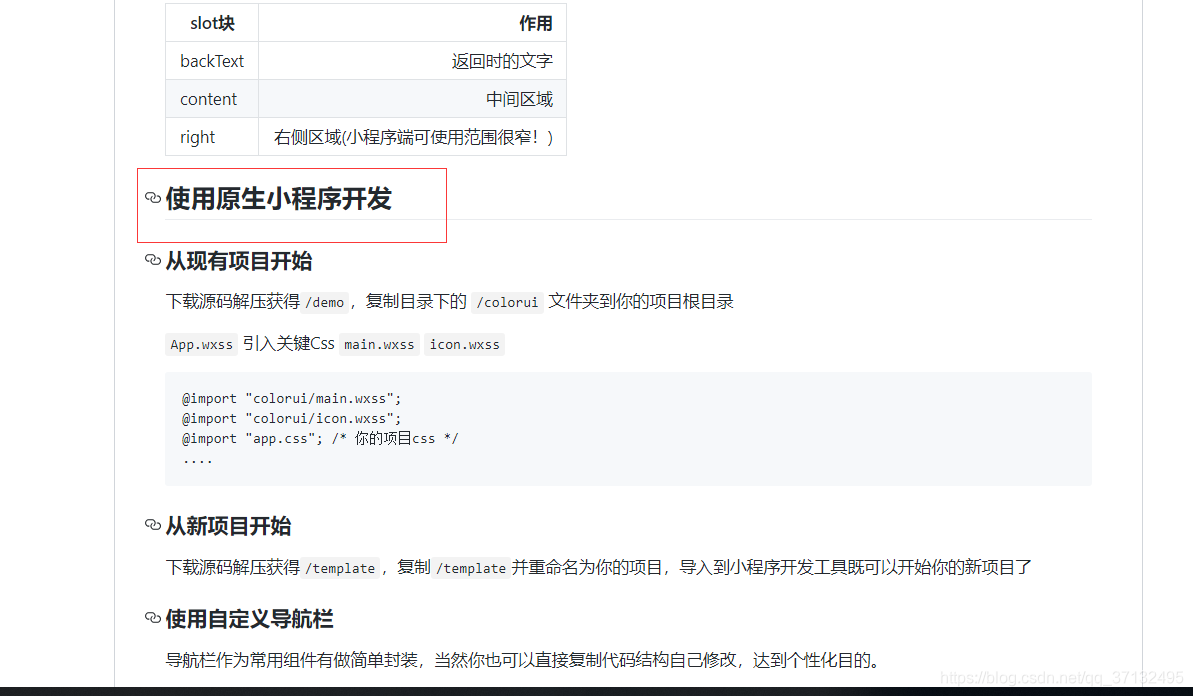Click the anchor icon beside 使用自定义导航栏
This screenshot has width=1193, height=696.
[152, 618]
